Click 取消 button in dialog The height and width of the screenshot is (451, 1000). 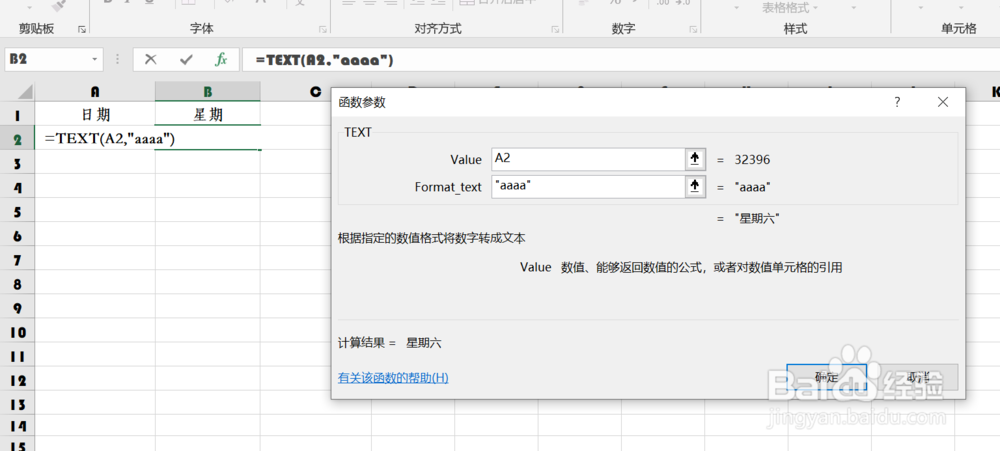[x=918, y=377]
